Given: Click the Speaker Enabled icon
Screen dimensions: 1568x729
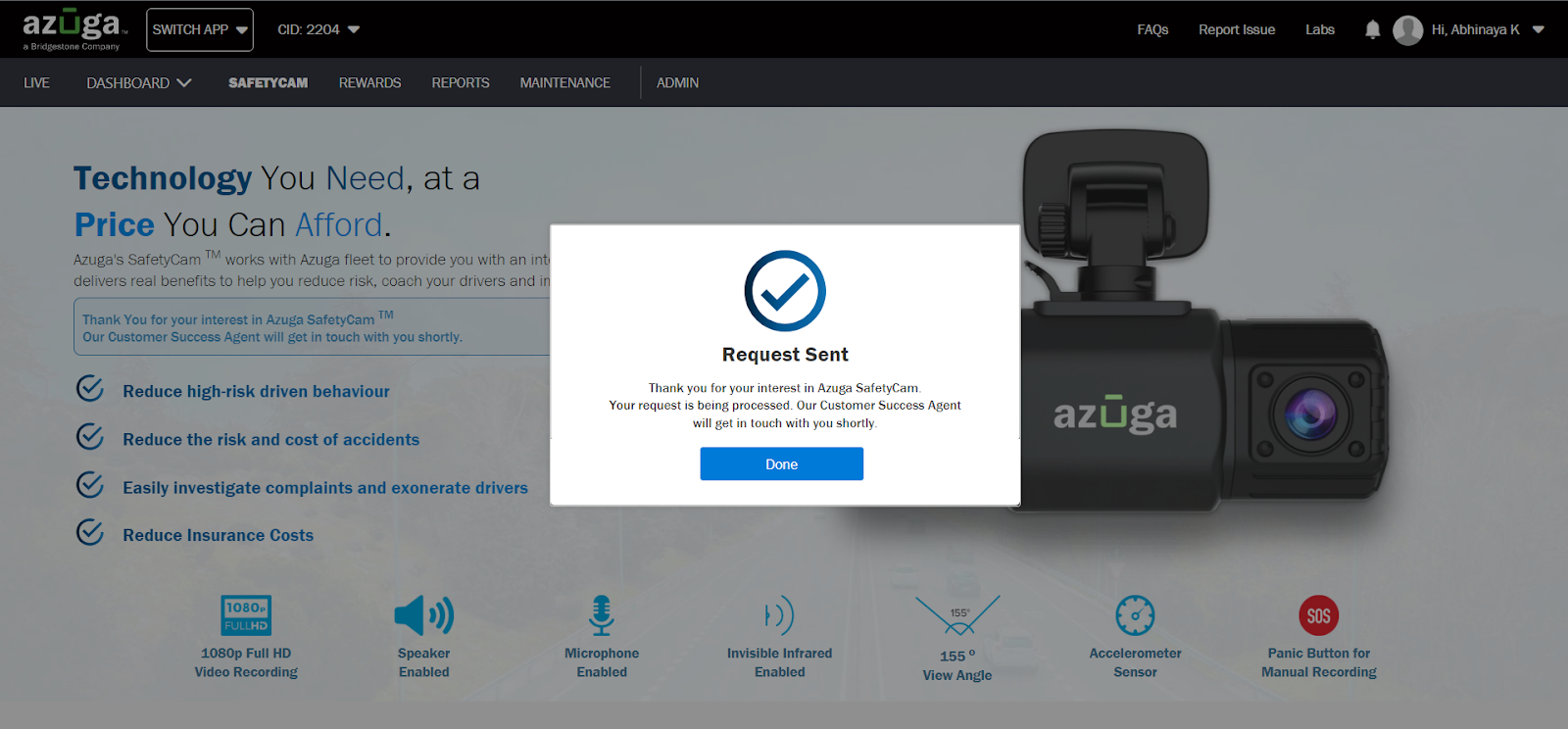Looking at the screenshot, I should click(423, 615).
